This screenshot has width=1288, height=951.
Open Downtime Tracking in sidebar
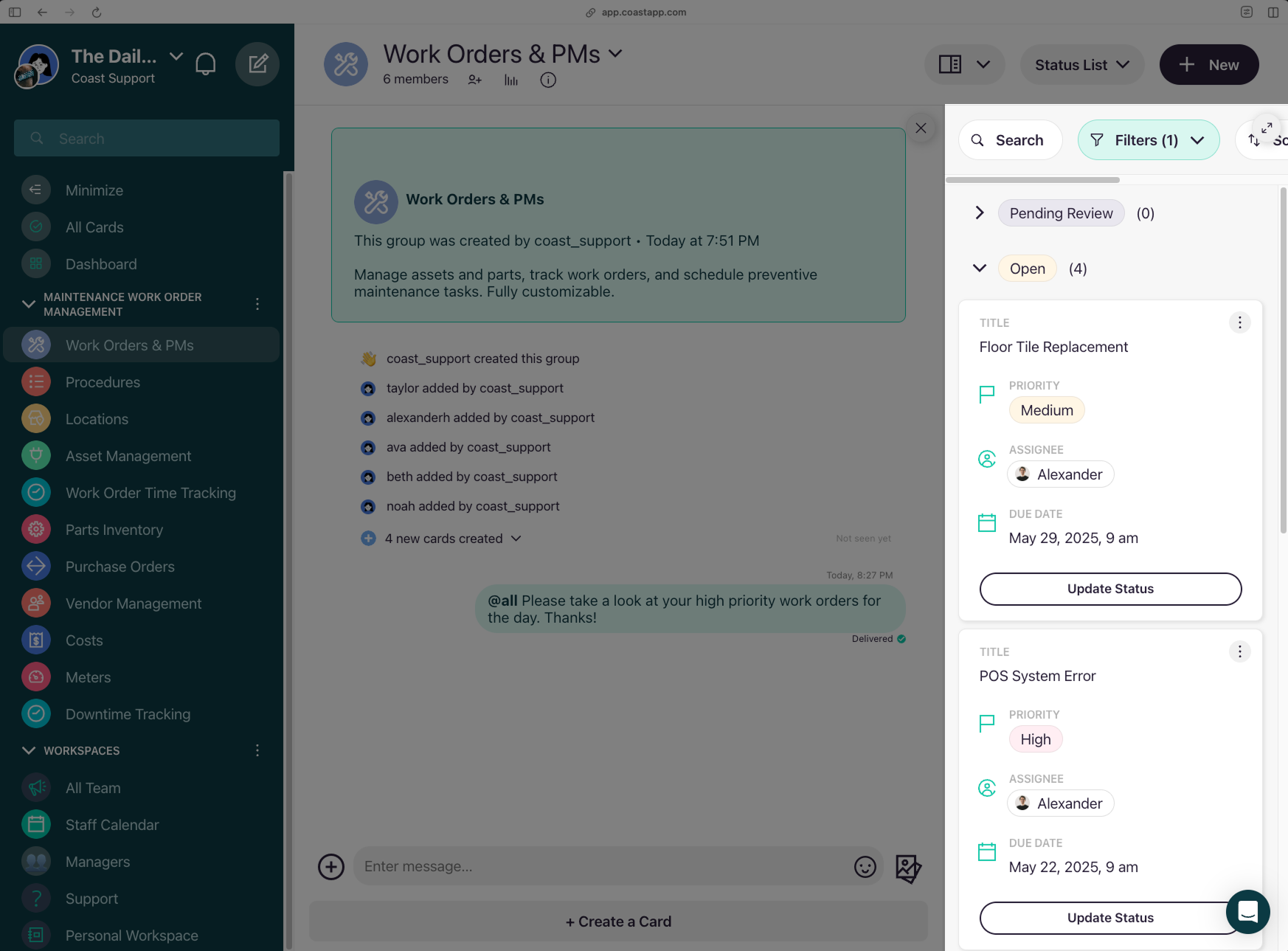point(128,714)
